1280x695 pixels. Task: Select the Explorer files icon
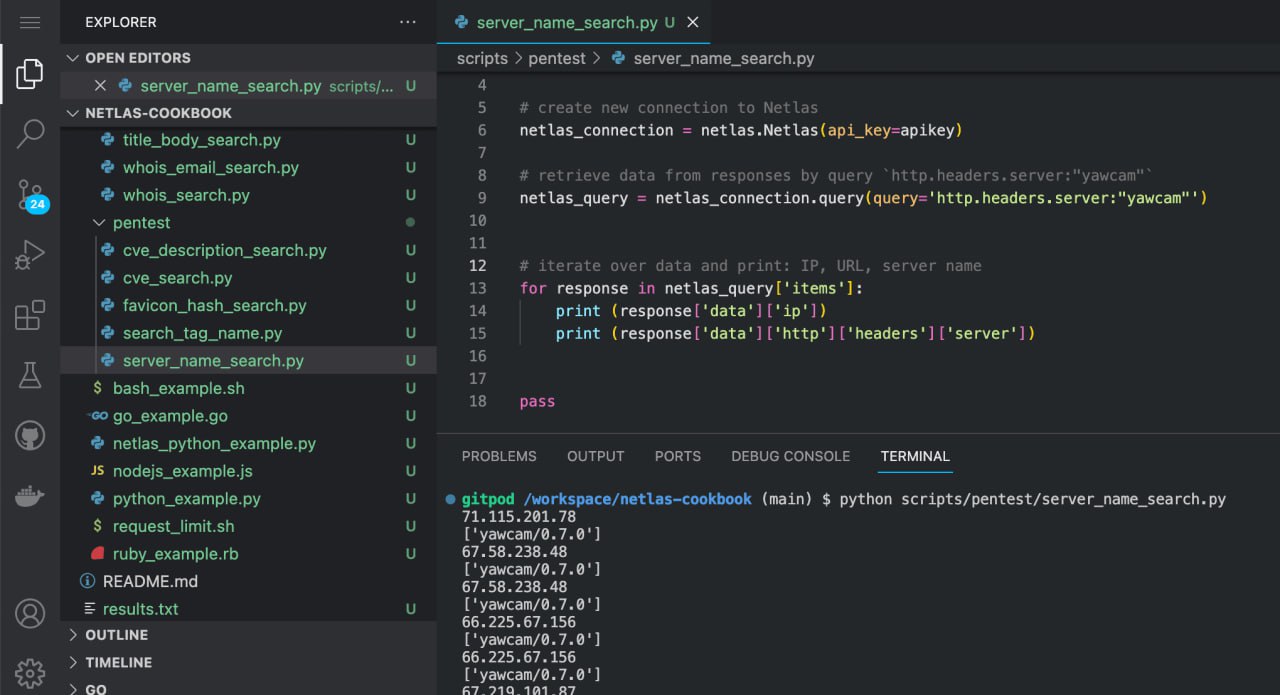tap(30, 74)
